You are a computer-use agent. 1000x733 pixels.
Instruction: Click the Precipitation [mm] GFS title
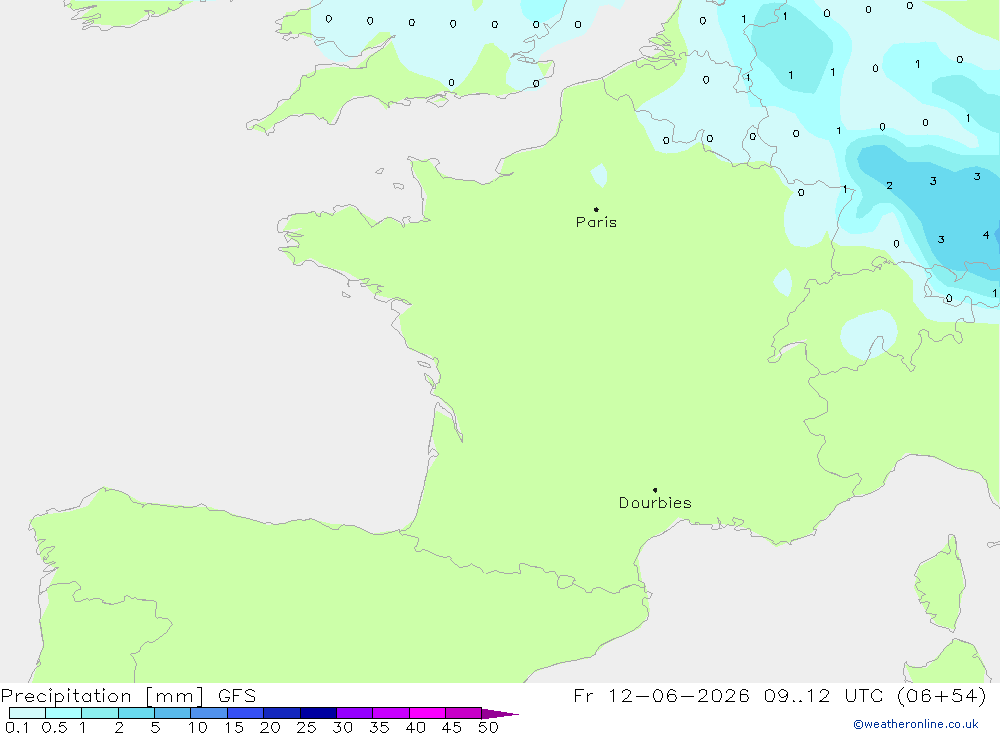[x=128, y=696]
